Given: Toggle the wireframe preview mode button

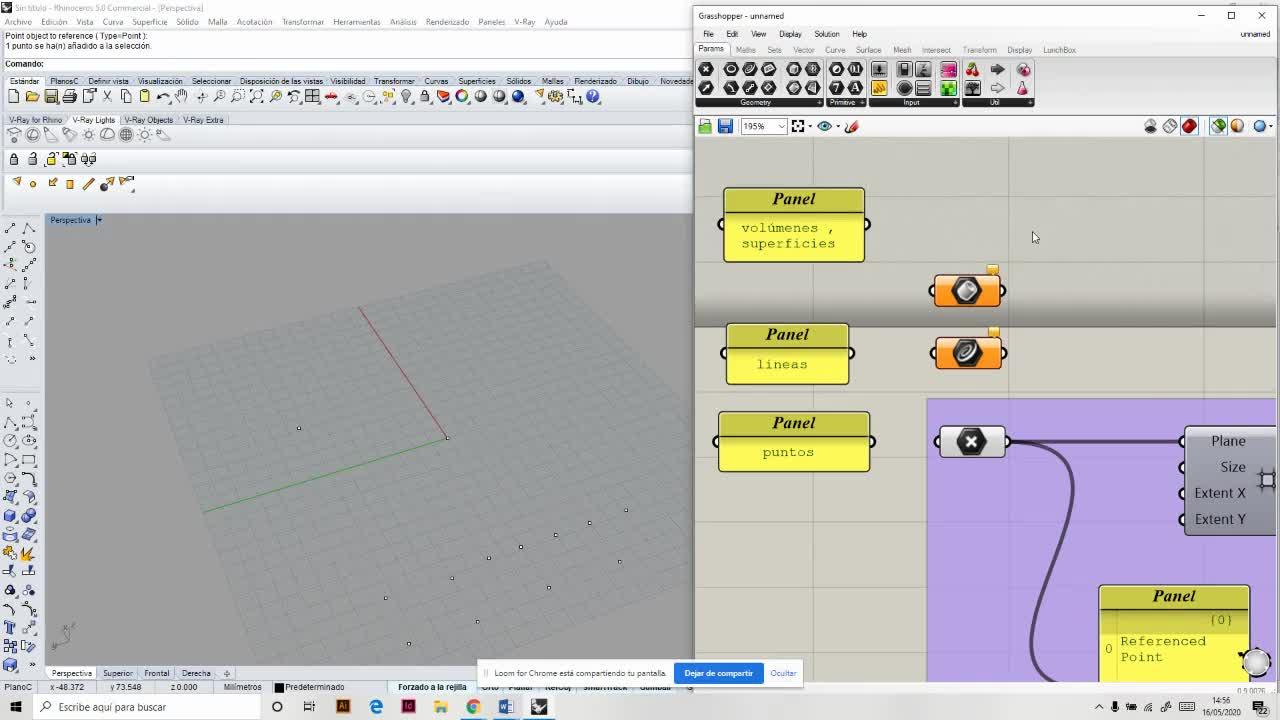Looking at the screenshot, I should 1170,126.
